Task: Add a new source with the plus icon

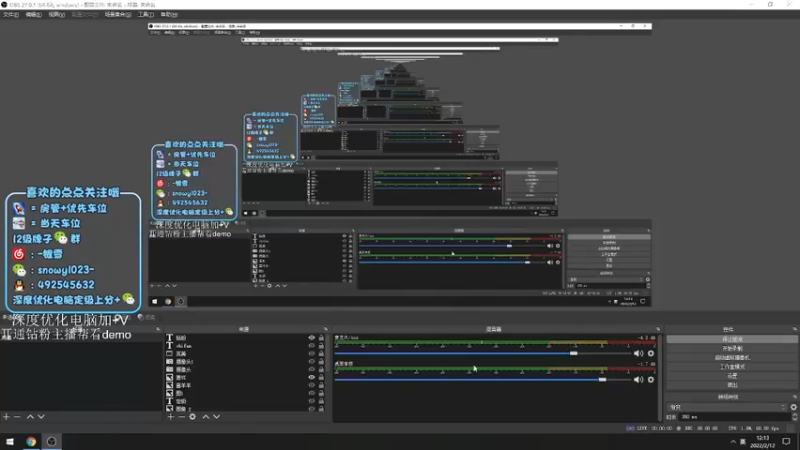Action: pyautogui.click(x=170, y=417)
